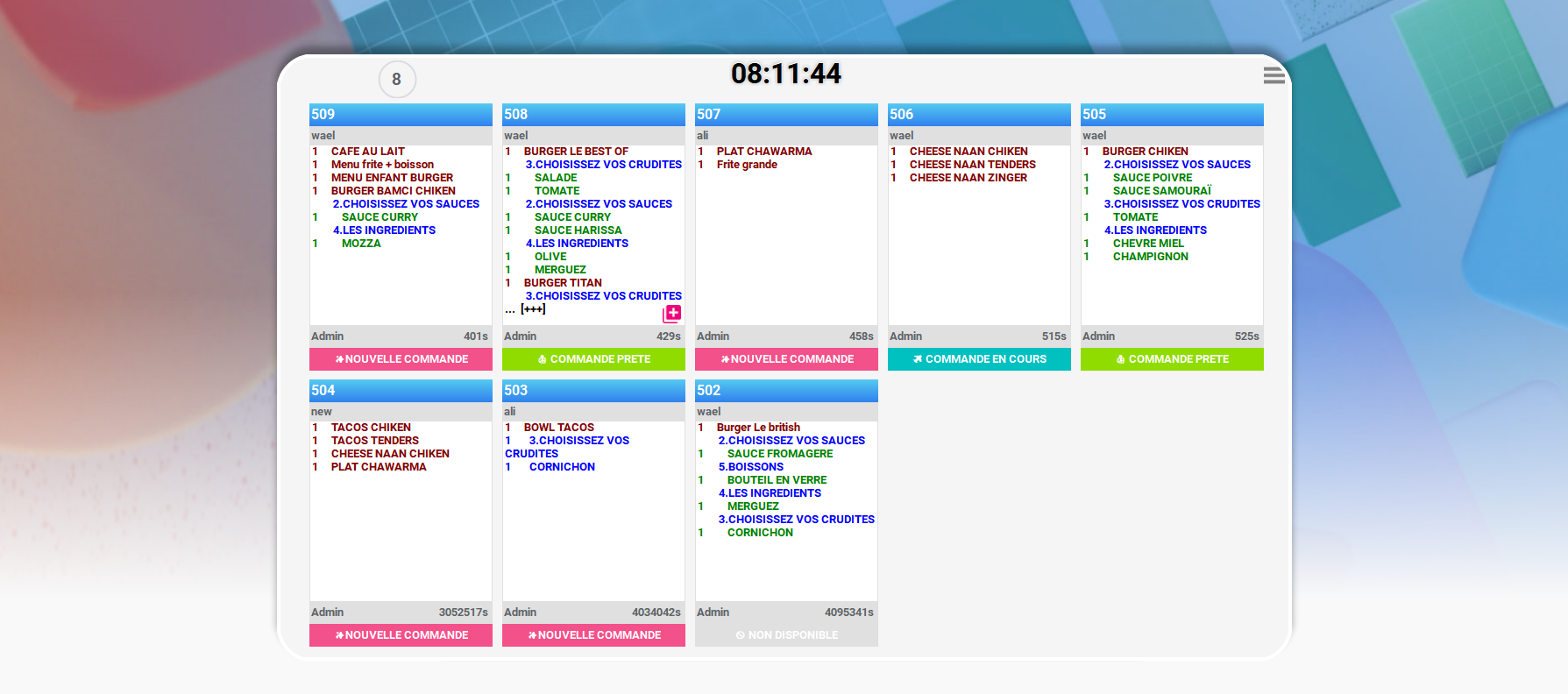Select BURGER LE BEST OF item in order 508
Viewport: 1568px width, 694px height.
pyautogui.click(x=576, y=152)
